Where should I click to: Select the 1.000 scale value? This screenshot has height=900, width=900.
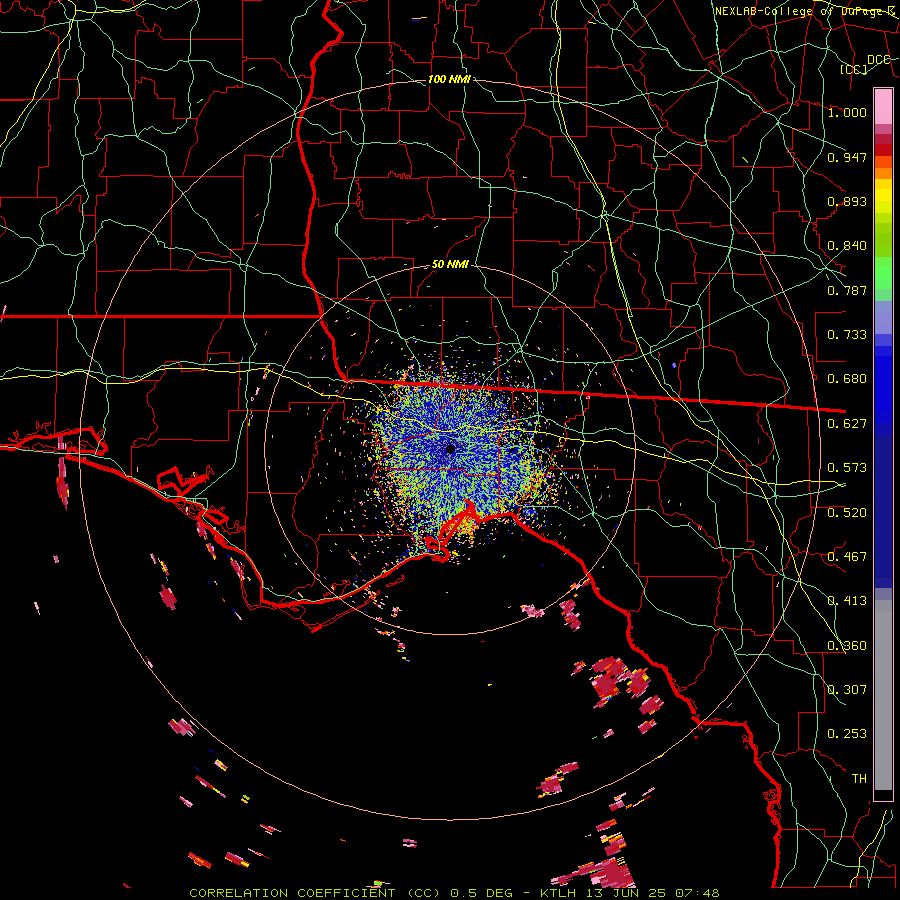pyautogui.click(x=847, y=112)
